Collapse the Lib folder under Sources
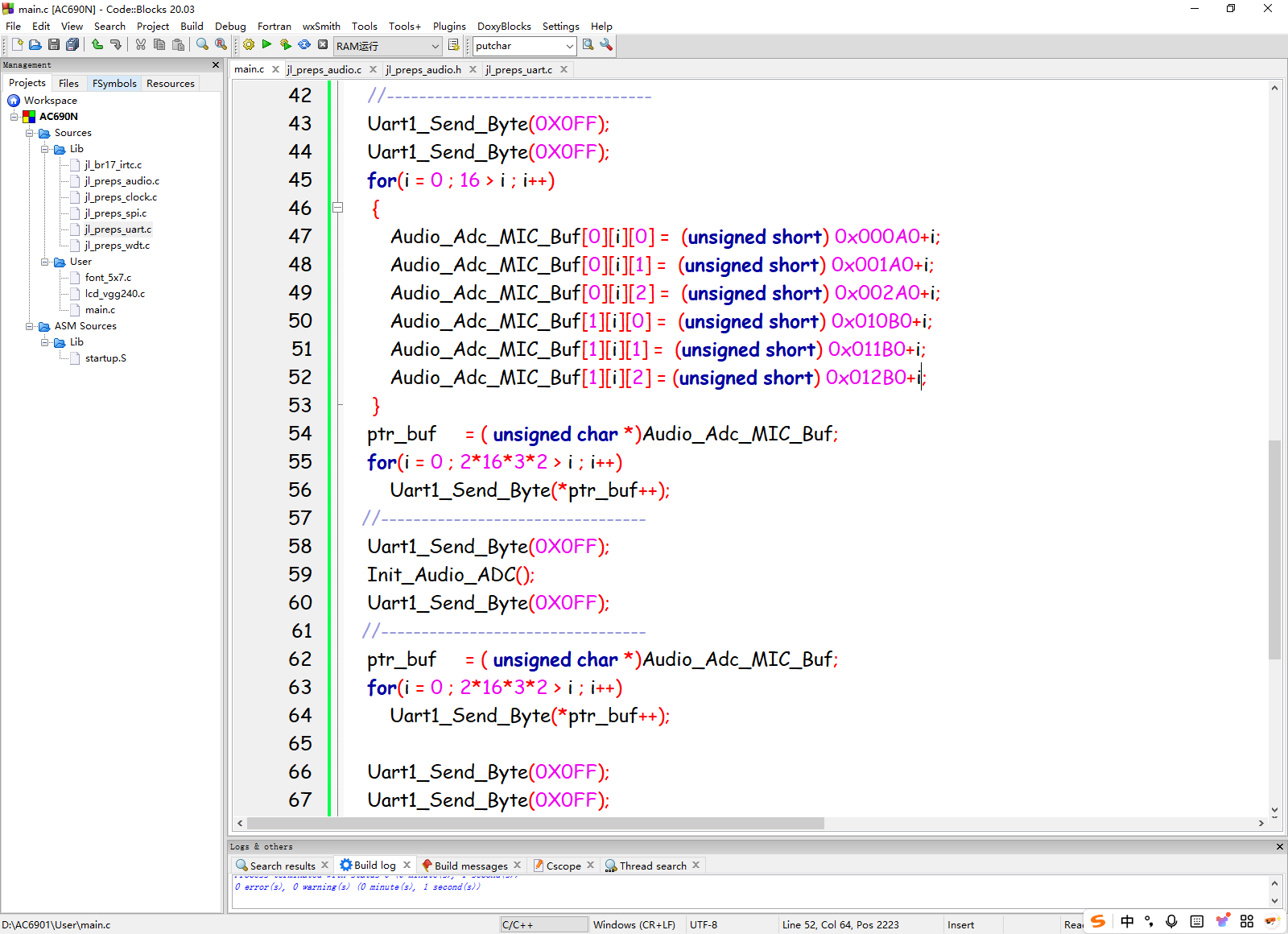Image resolution: width=1288 pixels, height=934 pixels. (45, 149)
